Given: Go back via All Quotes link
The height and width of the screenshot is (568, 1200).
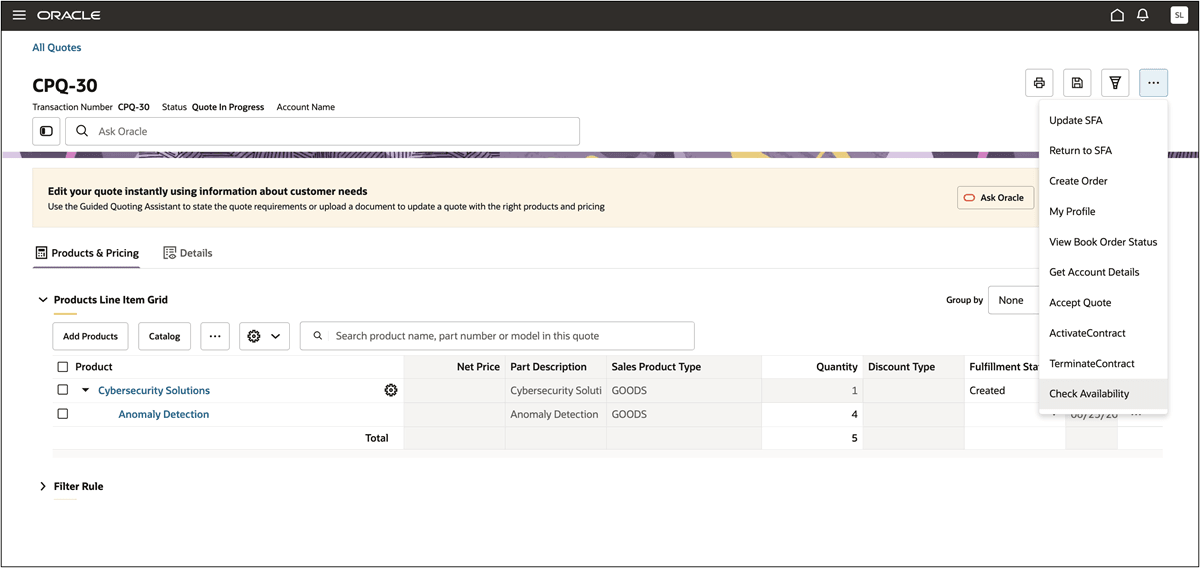Looking at the screenshot, I should [57, 47].
